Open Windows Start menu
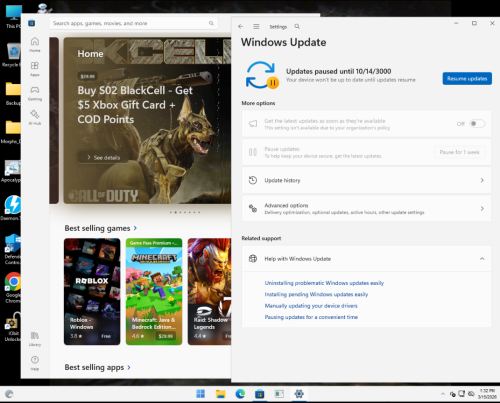Image resolution: width=500 pixels, height=403 pixels. [x=201, y=394]
